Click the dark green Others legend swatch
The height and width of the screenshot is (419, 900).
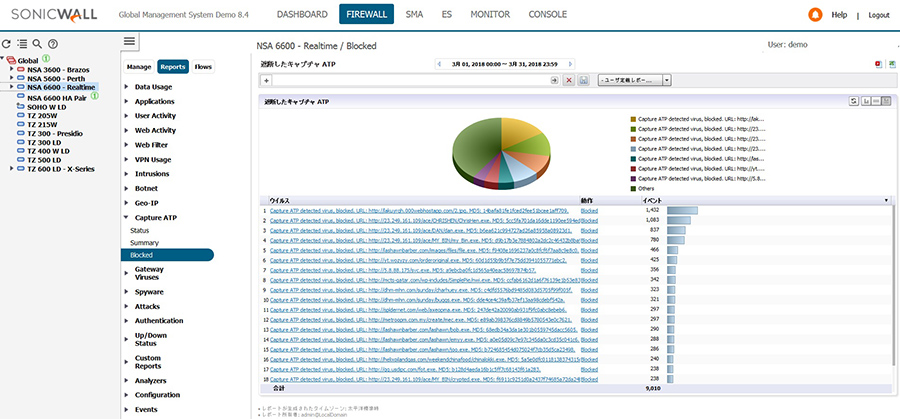click(x=633, y=188)
